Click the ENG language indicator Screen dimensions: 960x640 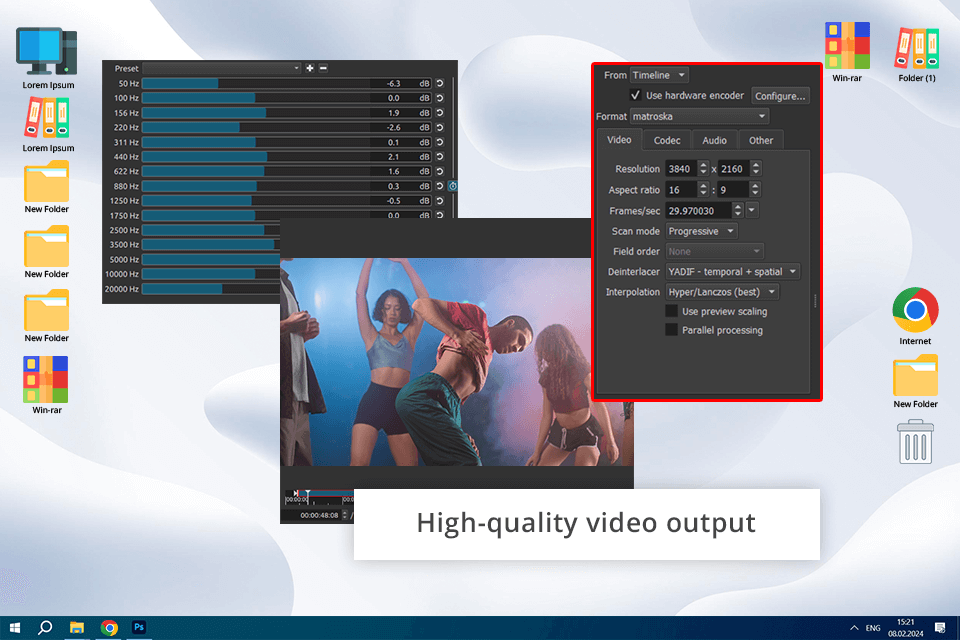(873, 628)
